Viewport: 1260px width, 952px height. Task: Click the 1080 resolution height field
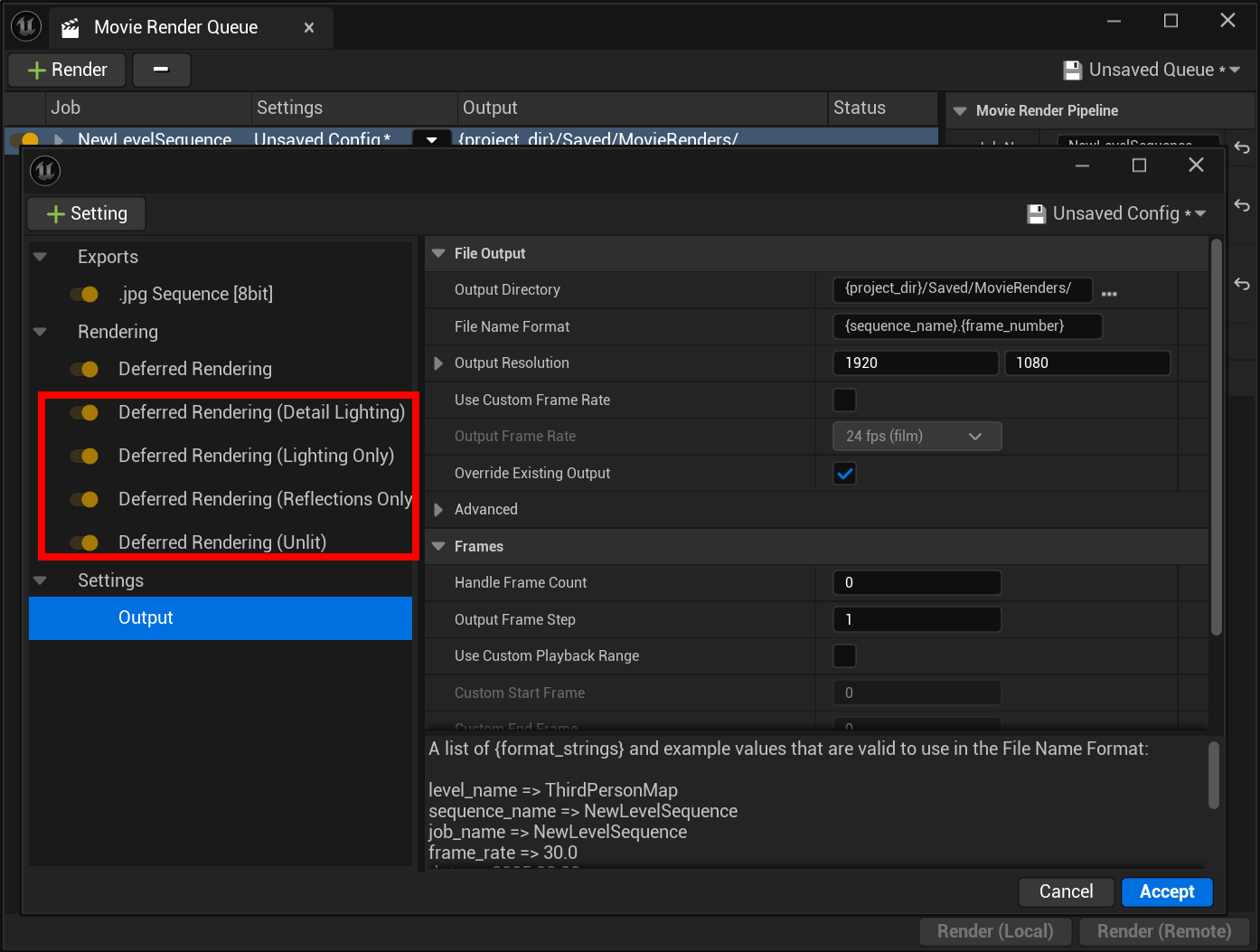click(x=1087, y=363)
